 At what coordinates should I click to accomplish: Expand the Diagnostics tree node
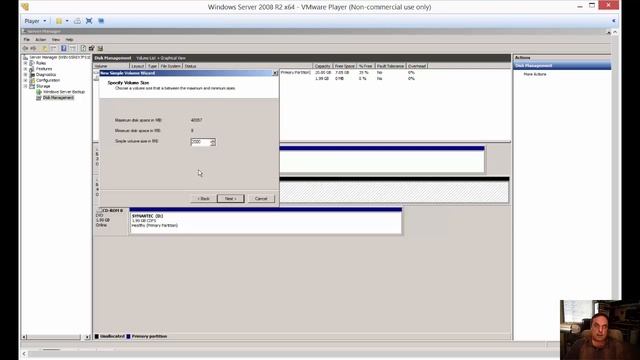(25, 75)
